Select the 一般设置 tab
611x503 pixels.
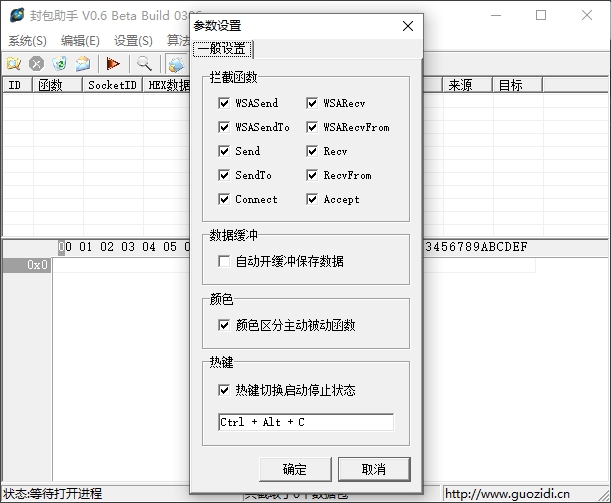click(223, 49)
